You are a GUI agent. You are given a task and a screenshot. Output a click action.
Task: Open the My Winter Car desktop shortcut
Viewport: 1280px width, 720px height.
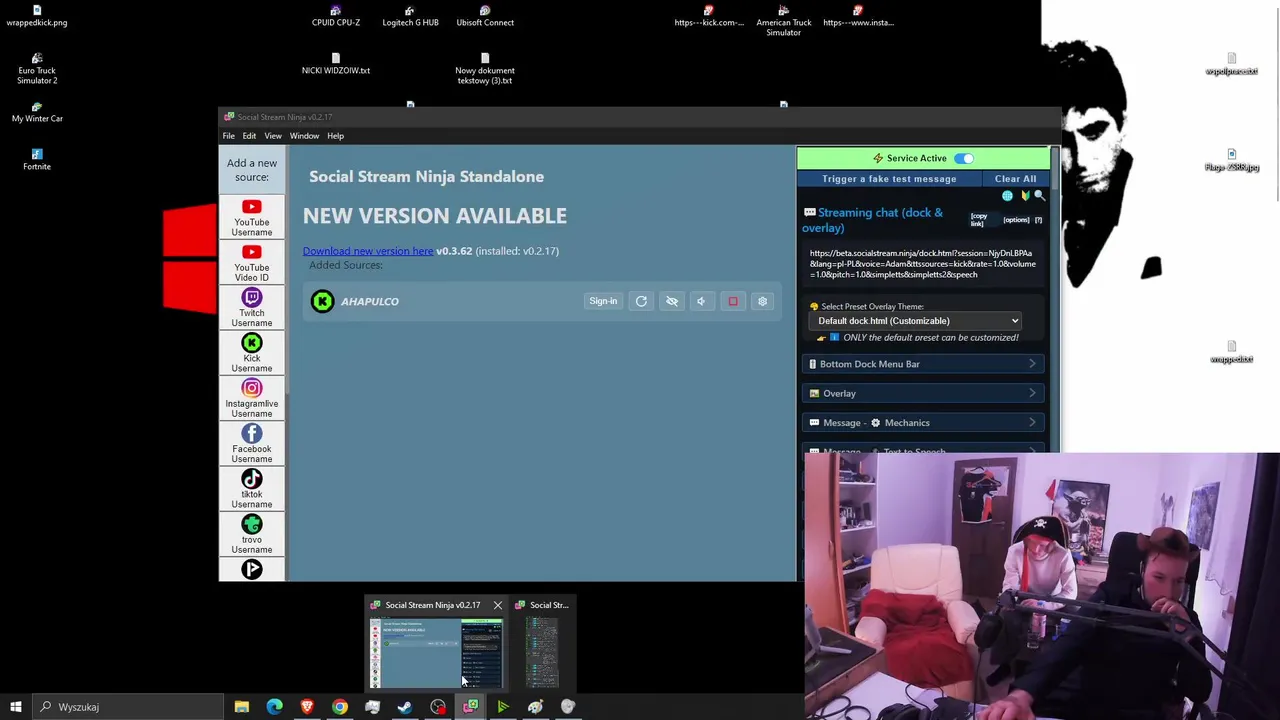[x=37, y=112]
